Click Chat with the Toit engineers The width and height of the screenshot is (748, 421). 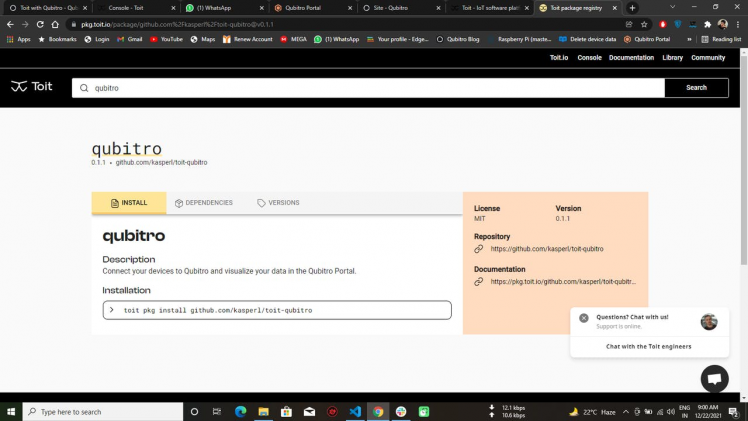click(x=648, y=347)
